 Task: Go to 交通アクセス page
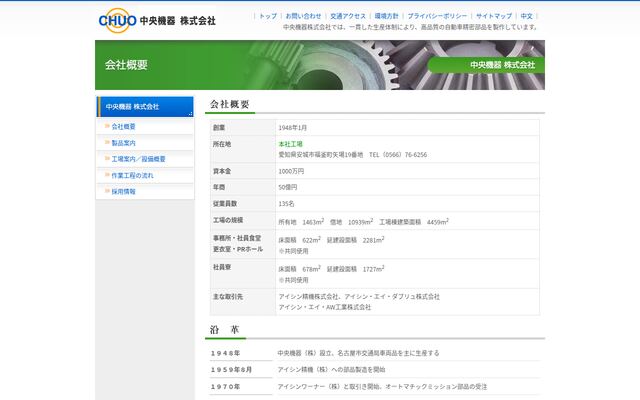point(348,16)
